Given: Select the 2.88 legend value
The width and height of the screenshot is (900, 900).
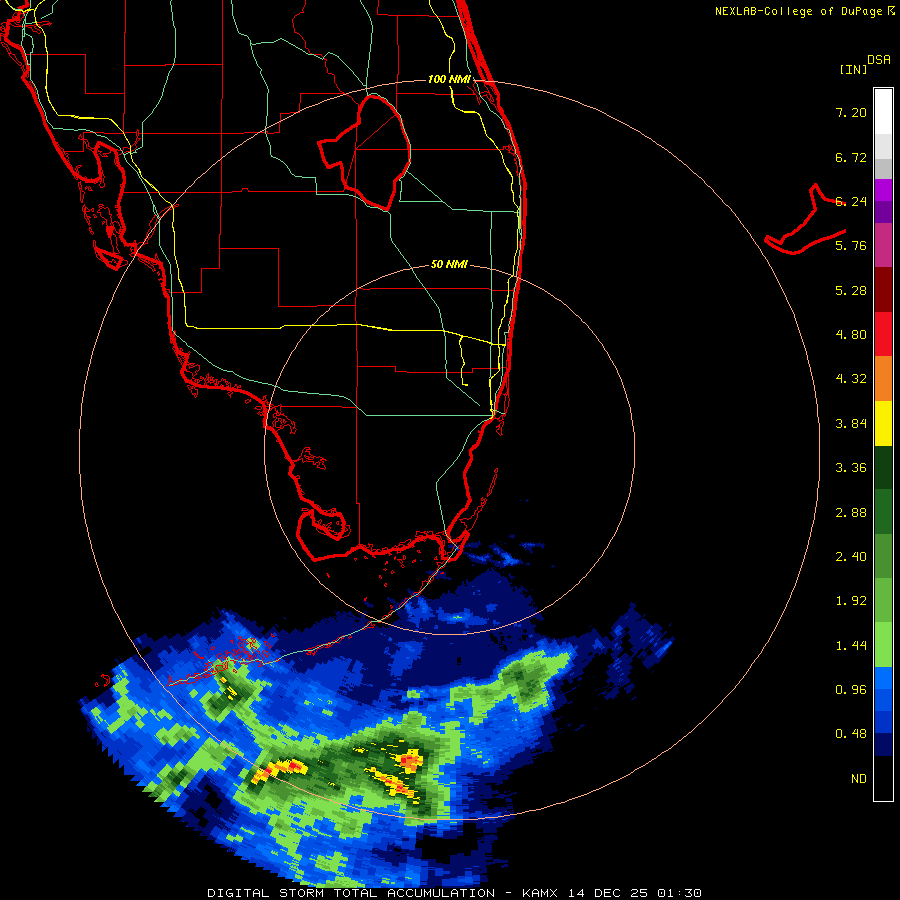Looking at the screenshot, I should [851, 513].
